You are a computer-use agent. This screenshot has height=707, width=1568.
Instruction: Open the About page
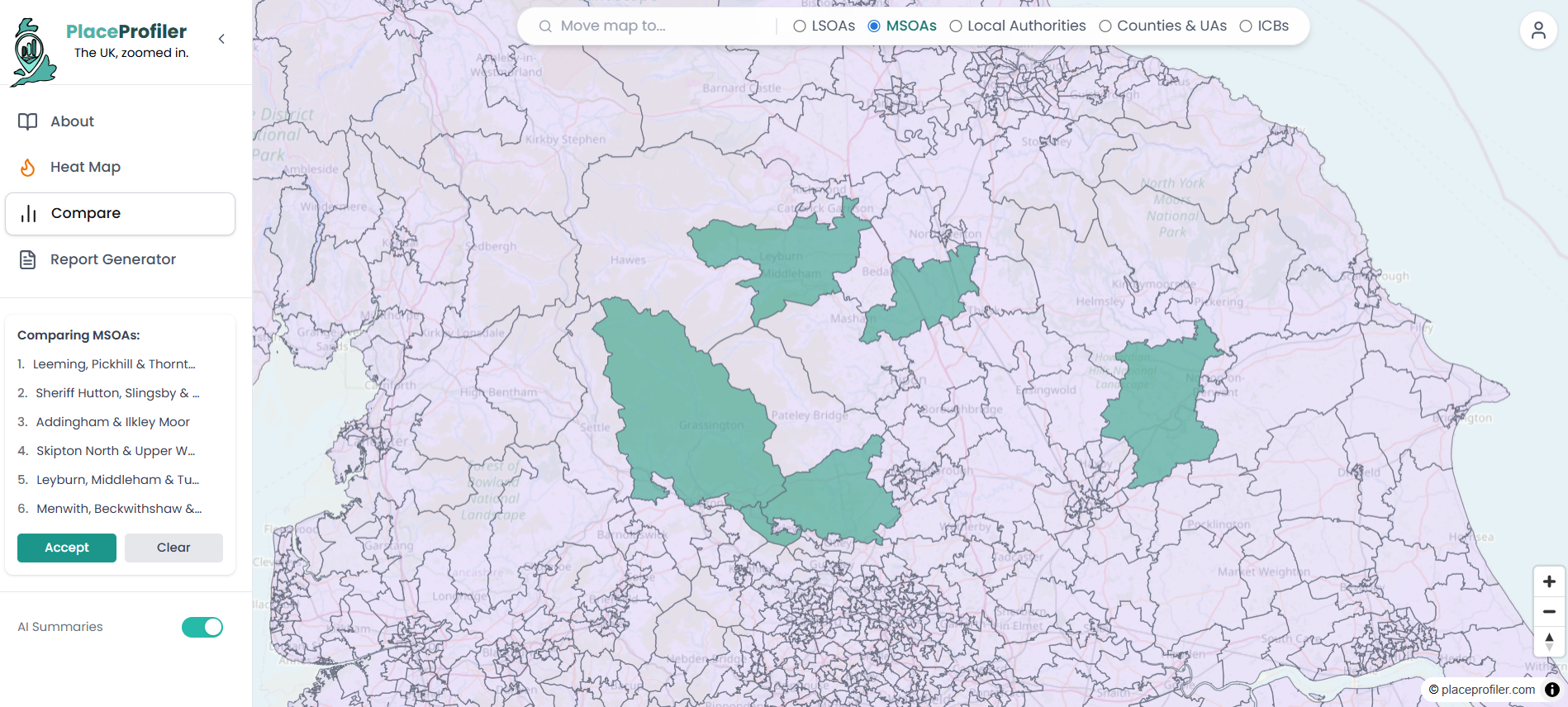[x=120, y=121]
